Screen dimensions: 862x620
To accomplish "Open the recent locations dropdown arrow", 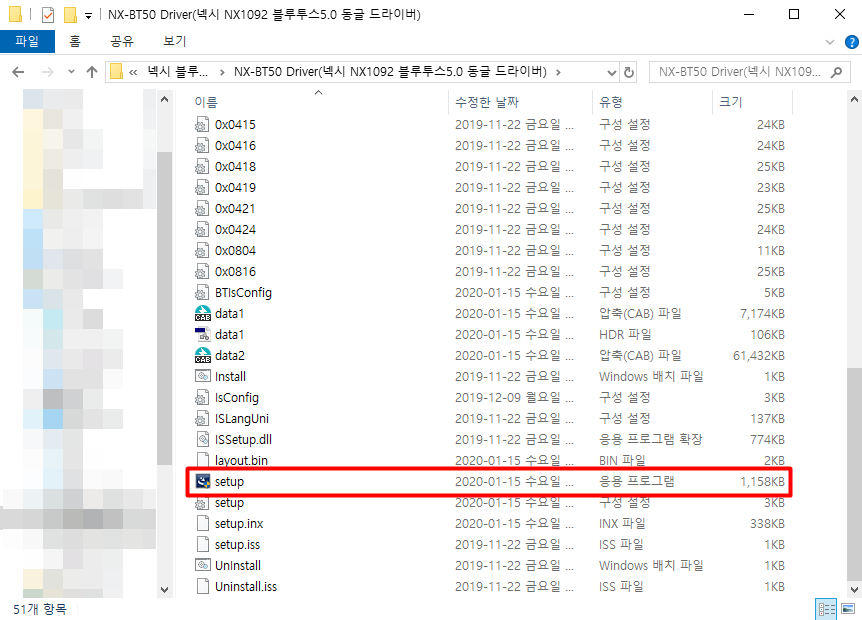I will 71,72.
